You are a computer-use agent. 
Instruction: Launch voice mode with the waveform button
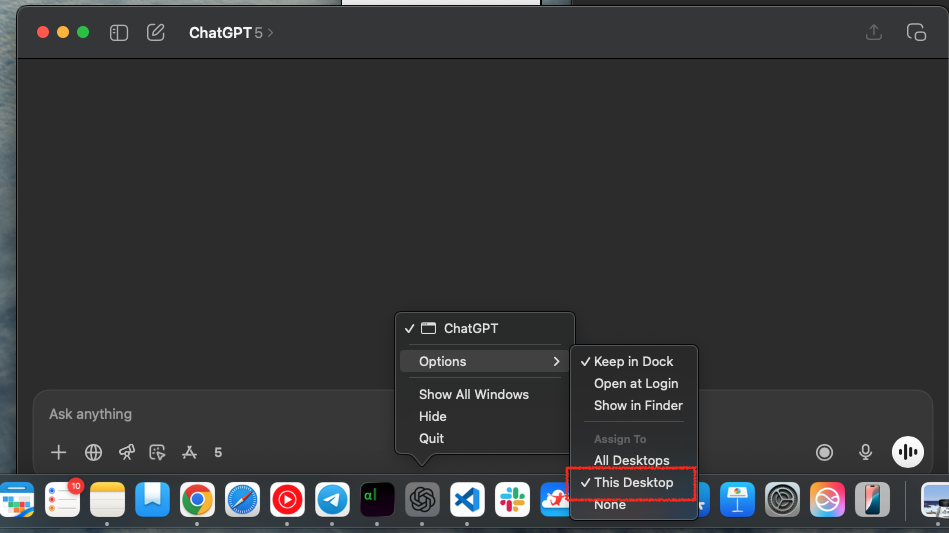[908, 452]
